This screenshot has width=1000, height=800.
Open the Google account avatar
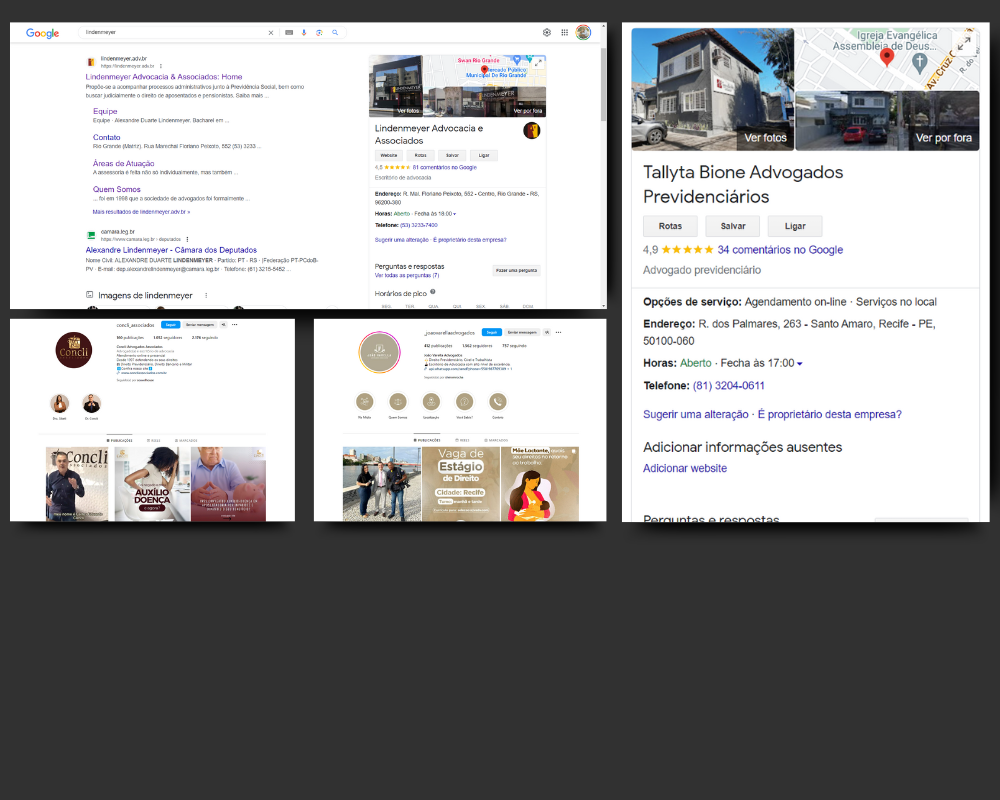click(x=583, y=33)
